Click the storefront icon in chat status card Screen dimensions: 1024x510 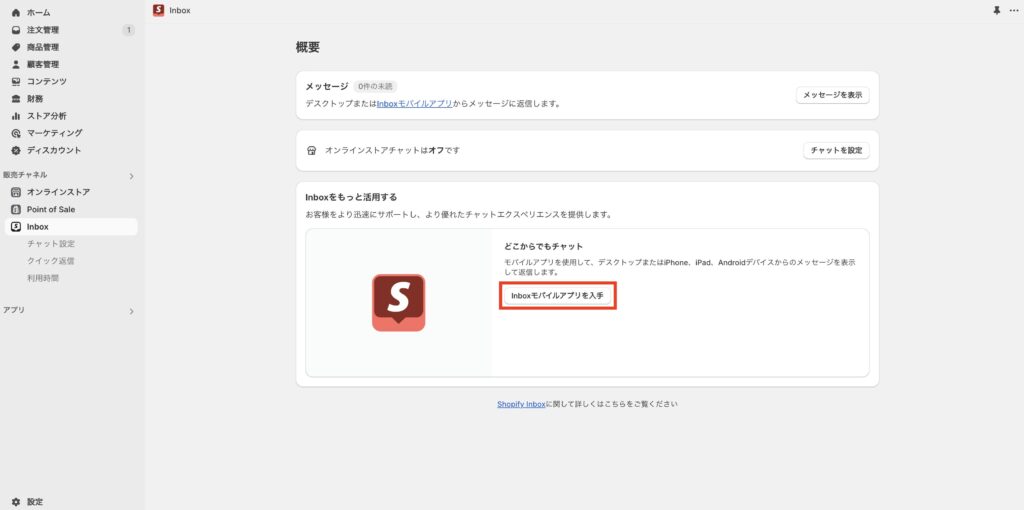(312, 150)
